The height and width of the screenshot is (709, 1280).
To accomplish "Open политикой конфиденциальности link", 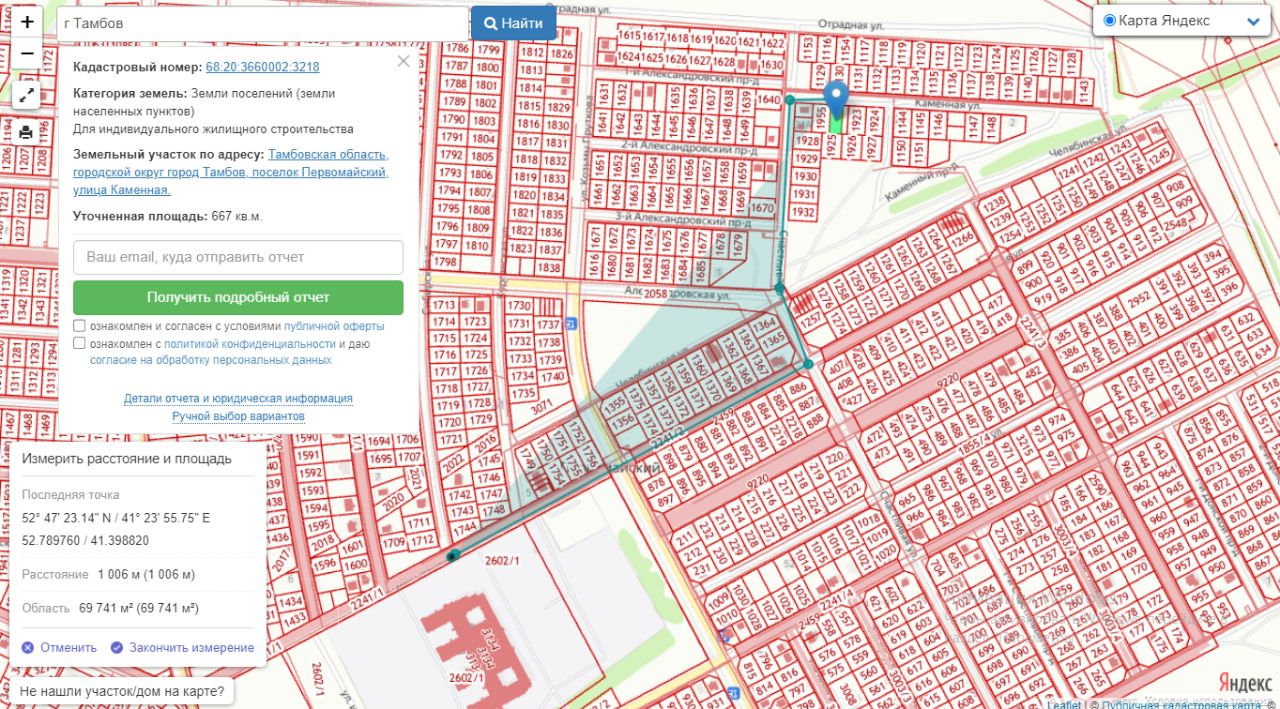I will pos(250,343).
